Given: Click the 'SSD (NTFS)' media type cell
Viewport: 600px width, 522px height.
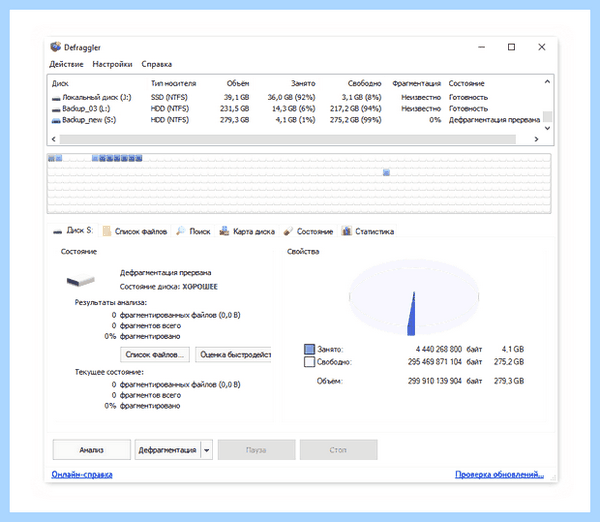Looking at the screenshot, I should pos(169,98).
